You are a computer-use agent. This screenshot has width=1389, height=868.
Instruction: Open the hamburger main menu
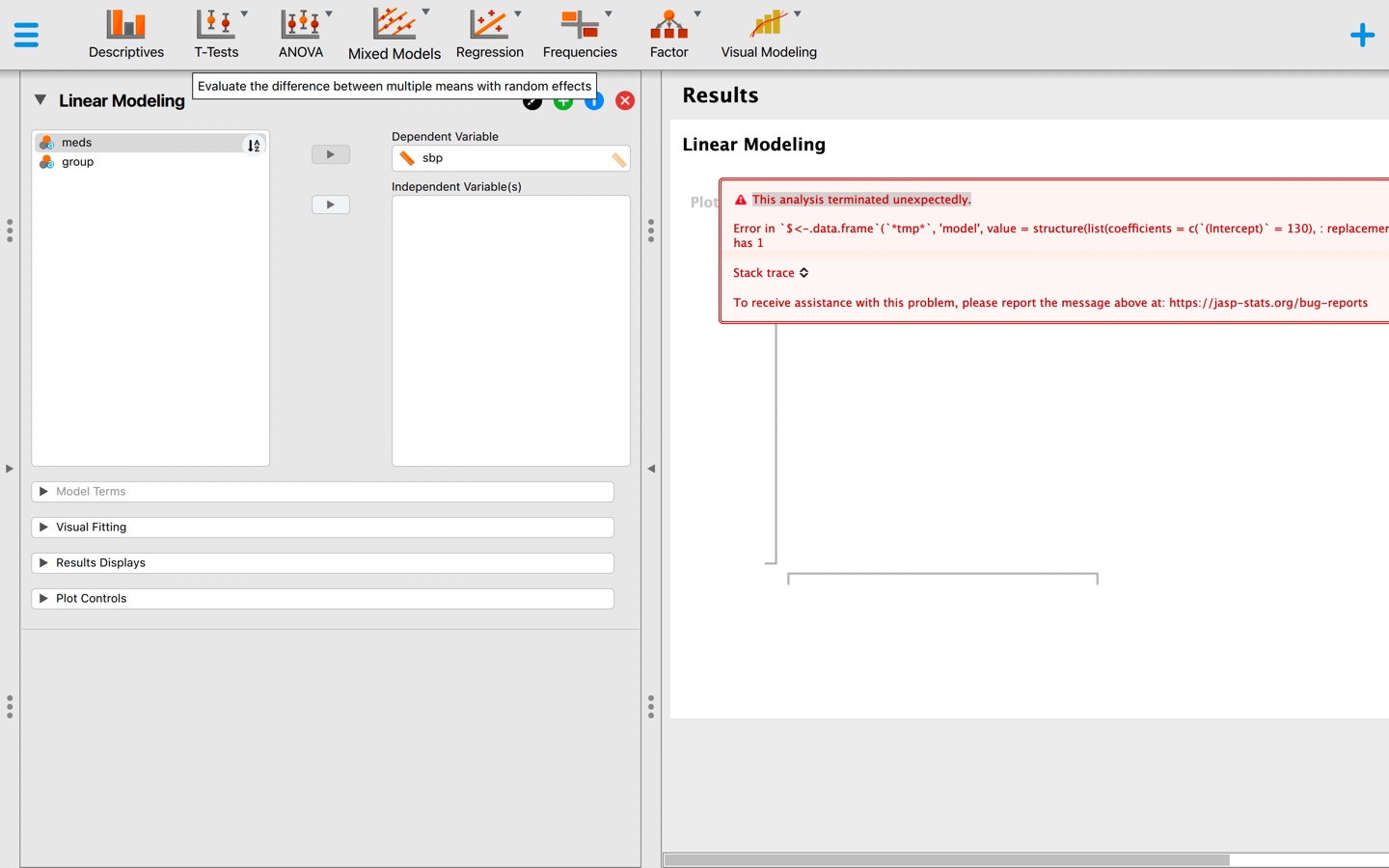pos(26,34)
